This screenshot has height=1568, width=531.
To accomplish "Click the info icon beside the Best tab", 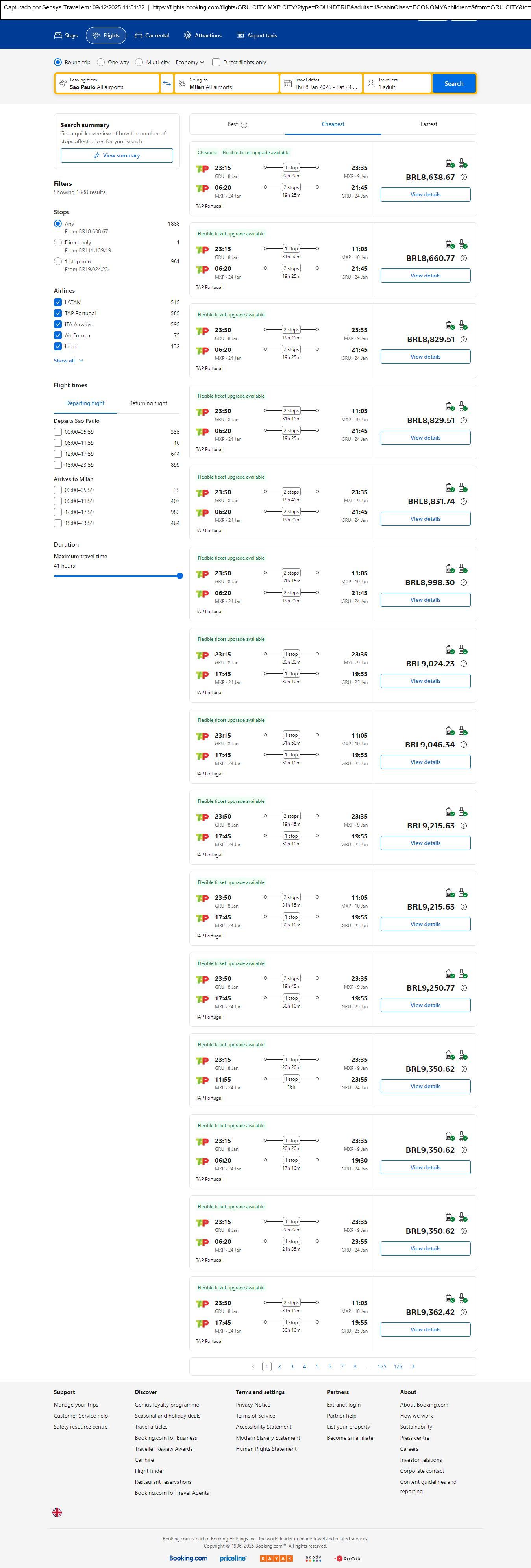I will [244, 125].
